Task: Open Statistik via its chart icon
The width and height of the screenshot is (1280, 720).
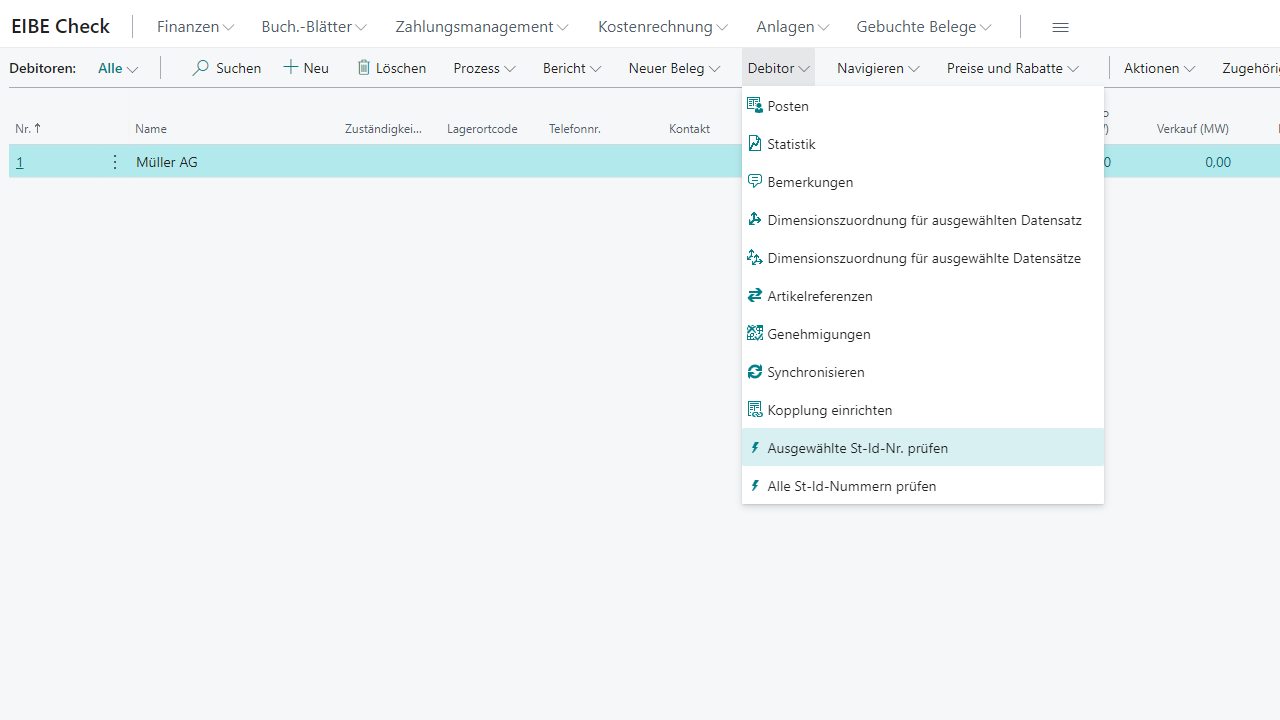Action: click(x=755, y=144)
